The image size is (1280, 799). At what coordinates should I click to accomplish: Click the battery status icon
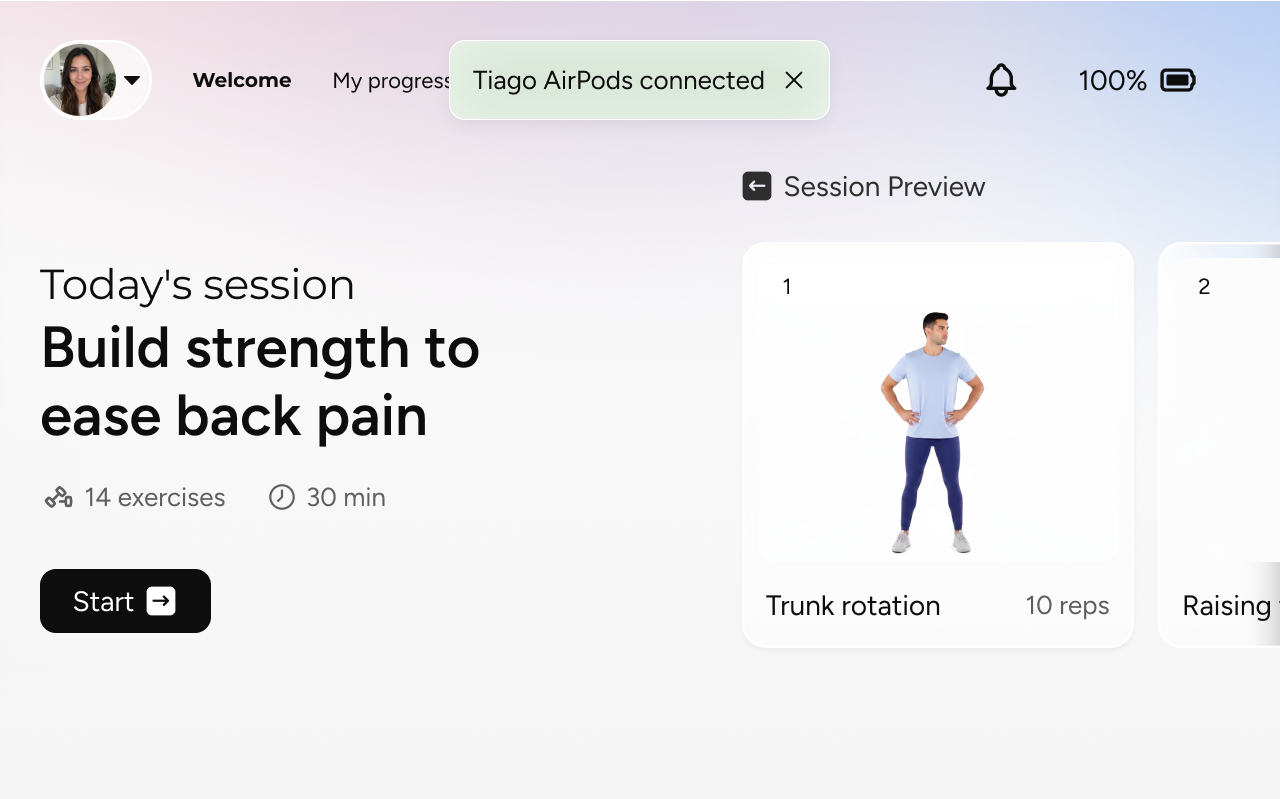(1178, 80)
